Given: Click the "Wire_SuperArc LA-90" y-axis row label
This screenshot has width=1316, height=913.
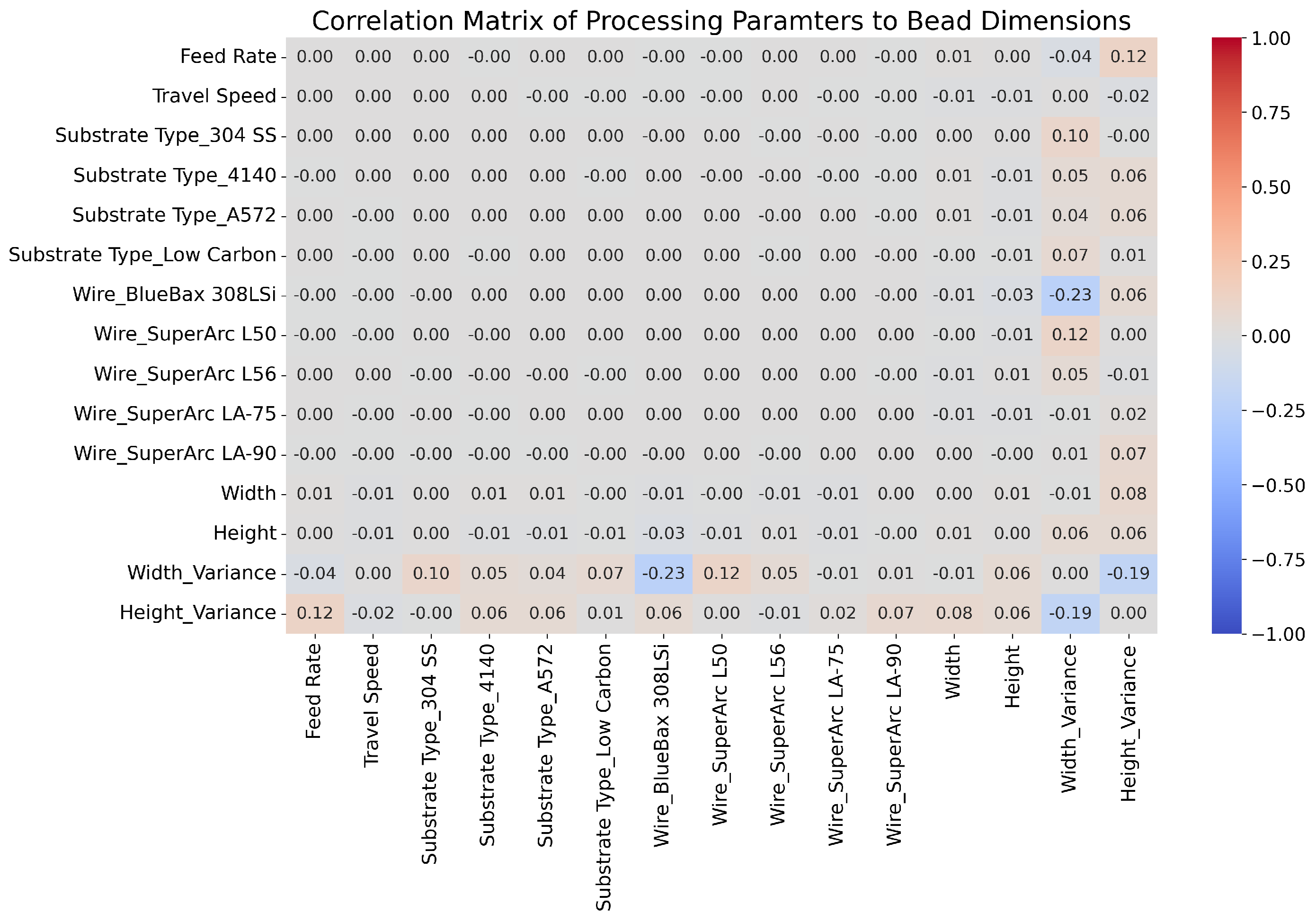Looking at the screenshot, I should (175, 453).
